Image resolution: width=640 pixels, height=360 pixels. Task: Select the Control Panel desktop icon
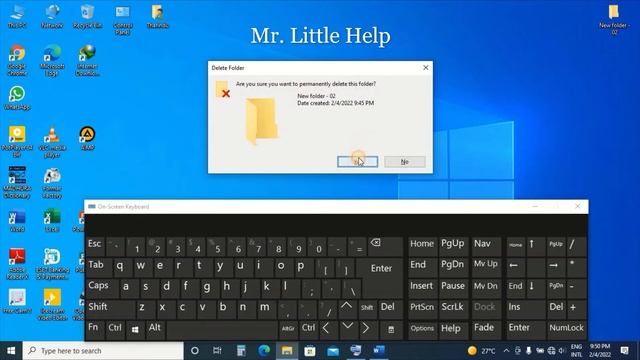click(122, 20)
